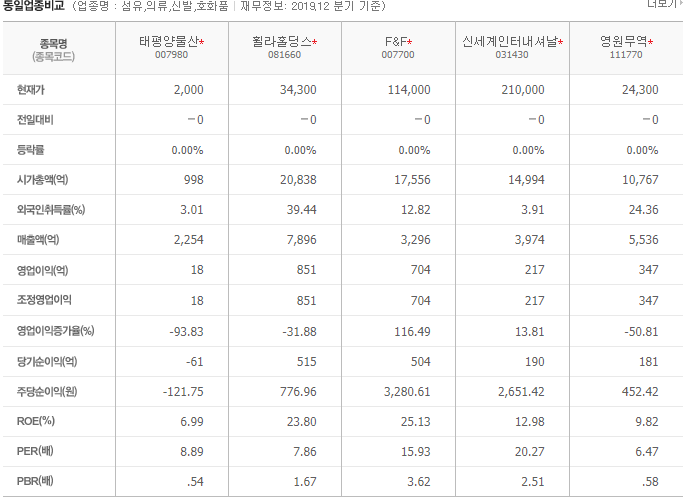Click the ROE value 25.13
Image resolution: width=691 pixels, height=502 pixels.
416,421
